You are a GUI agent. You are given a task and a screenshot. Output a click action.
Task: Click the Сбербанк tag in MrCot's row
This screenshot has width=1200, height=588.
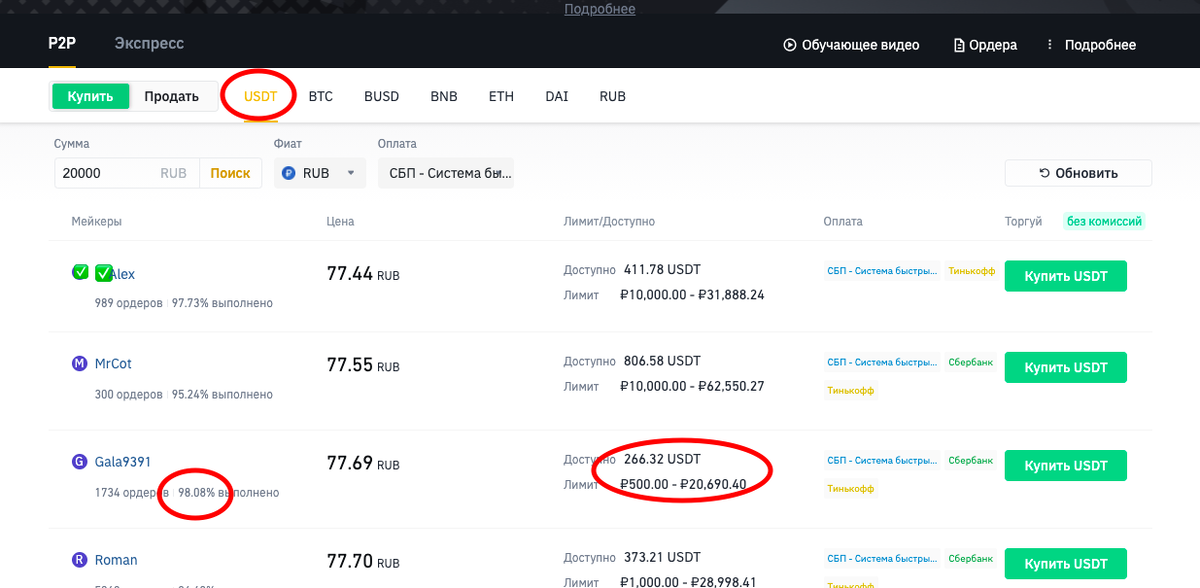click(x=971, y=362)
